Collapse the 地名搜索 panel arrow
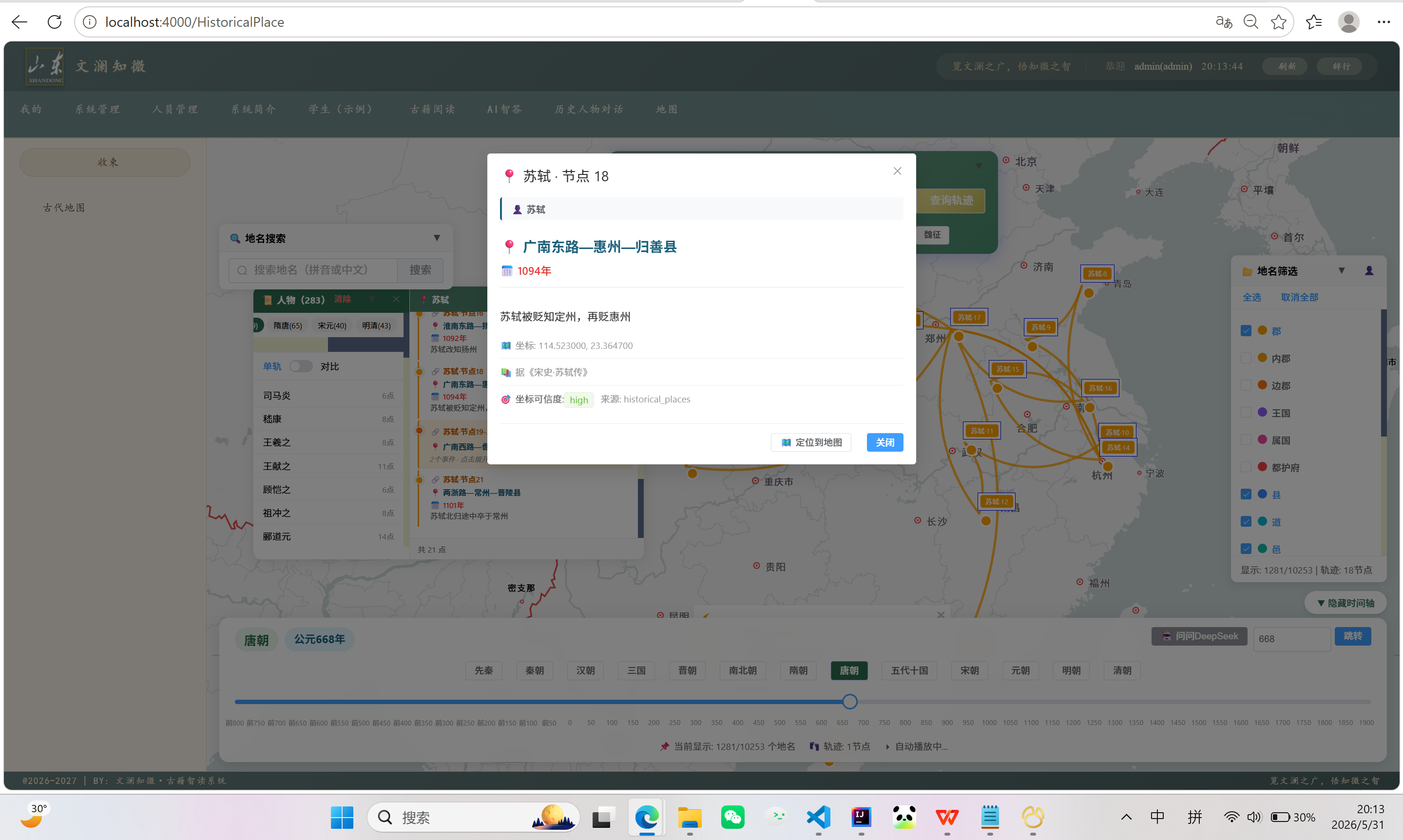The image size is (1403, 840). pos(437,238)
